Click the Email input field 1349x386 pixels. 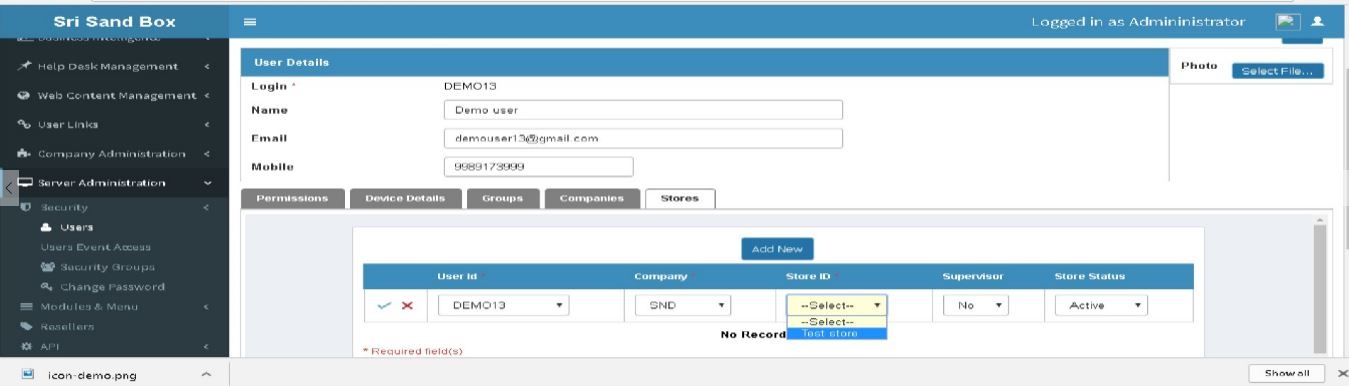642,138
